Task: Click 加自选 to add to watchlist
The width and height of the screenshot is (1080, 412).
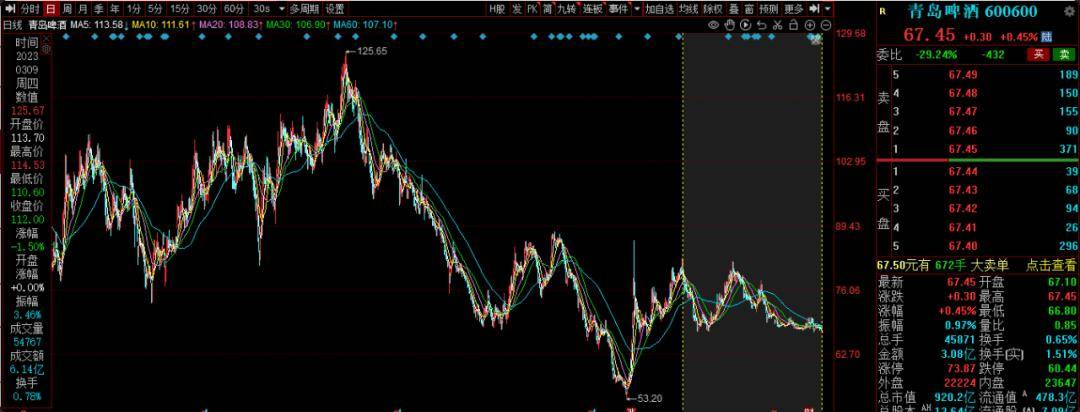Action: coord(659,9)
